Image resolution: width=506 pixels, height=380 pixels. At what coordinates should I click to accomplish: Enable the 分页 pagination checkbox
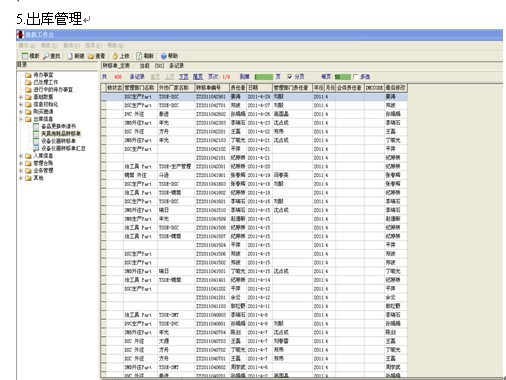[x=289, y=77]
